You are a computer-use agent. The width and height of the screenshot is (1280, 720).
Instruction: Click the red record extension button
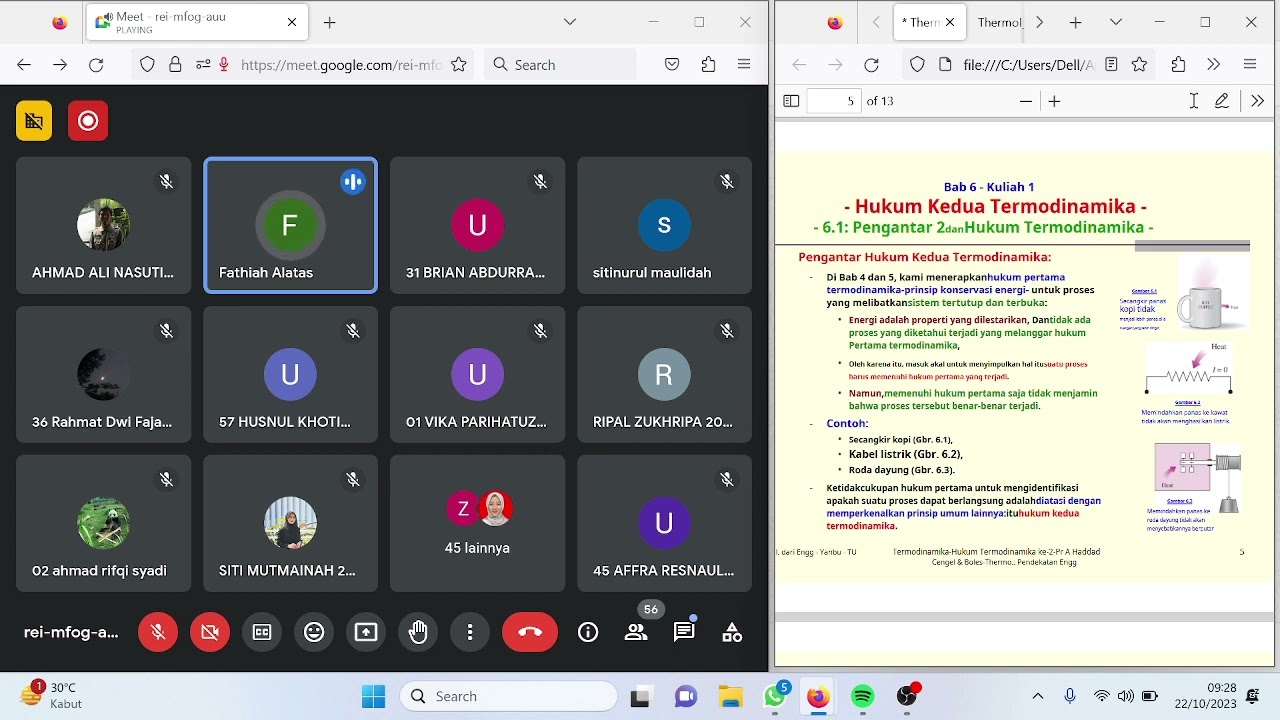[x=88, y=121]
